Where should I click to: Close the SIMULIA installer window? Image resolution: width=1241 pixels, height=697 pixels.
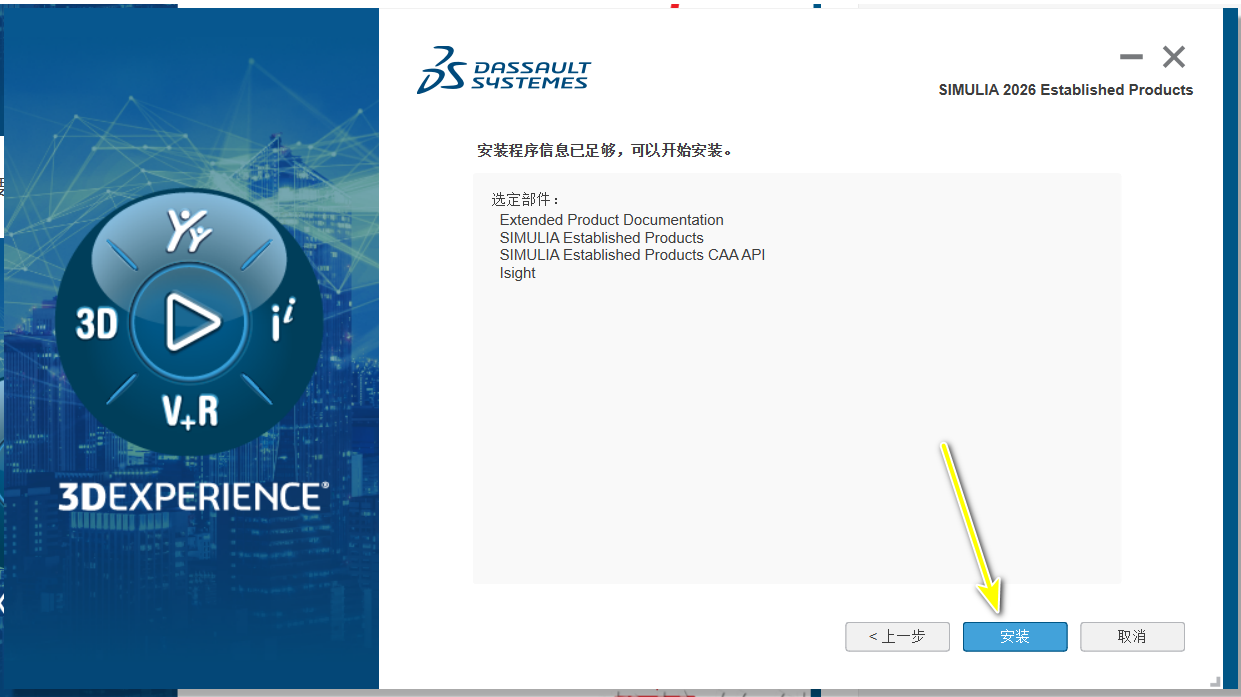pyautogui.click(x=1174, y=58)
